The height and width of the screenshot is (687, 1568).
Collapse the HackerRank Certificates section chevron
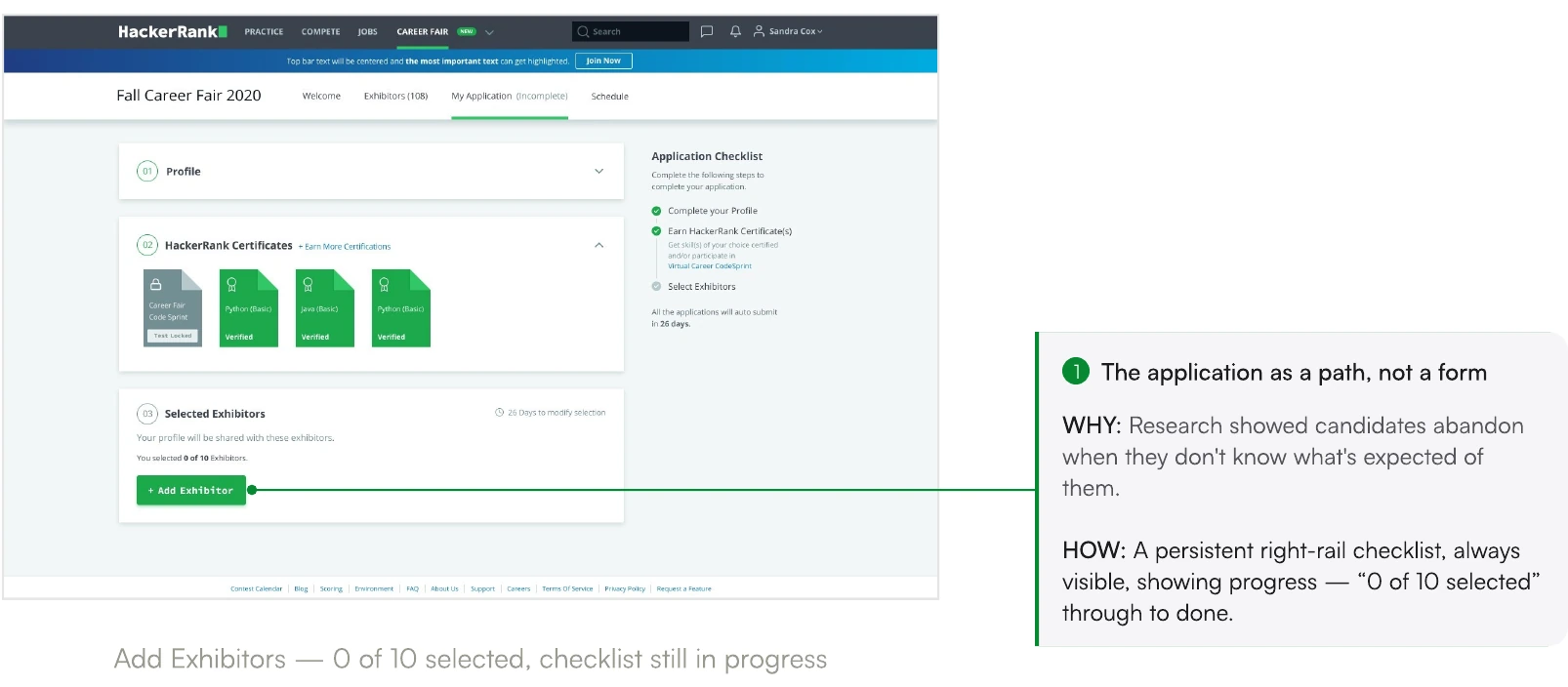[x=598, y=245]
